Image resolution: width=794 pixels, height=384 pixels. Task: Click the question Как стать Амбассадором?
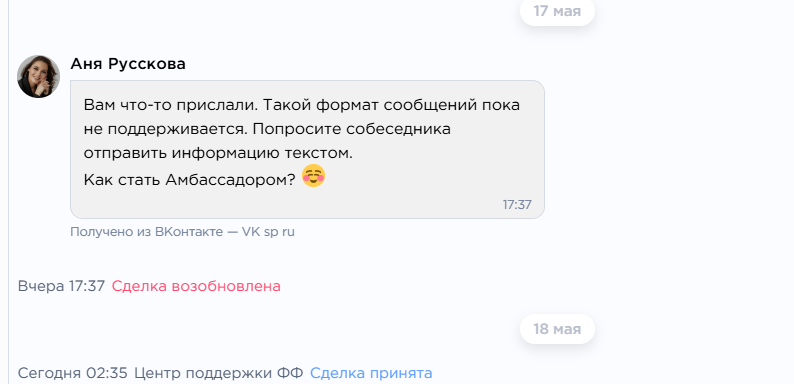pyautogui.click(x=189, y=180)
